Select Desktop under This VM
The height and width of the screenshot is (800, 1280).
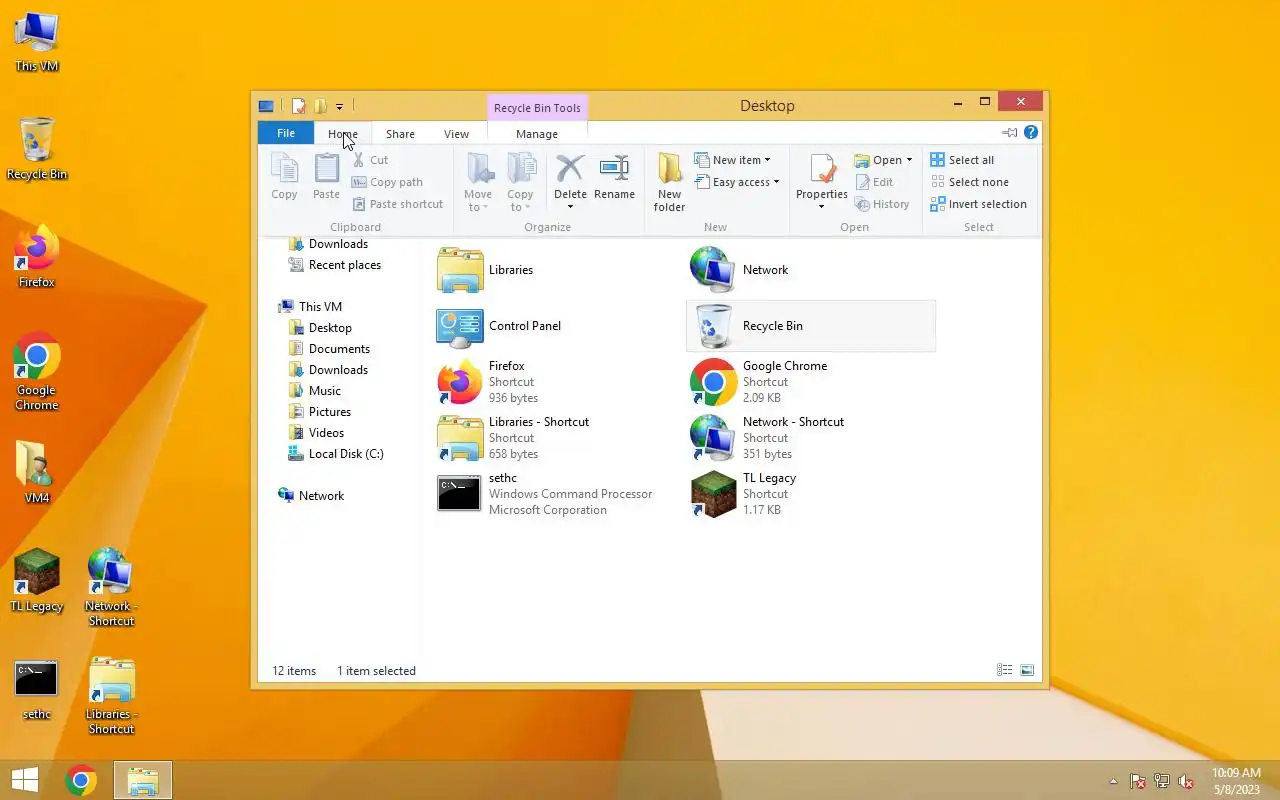tap(320, 328)
